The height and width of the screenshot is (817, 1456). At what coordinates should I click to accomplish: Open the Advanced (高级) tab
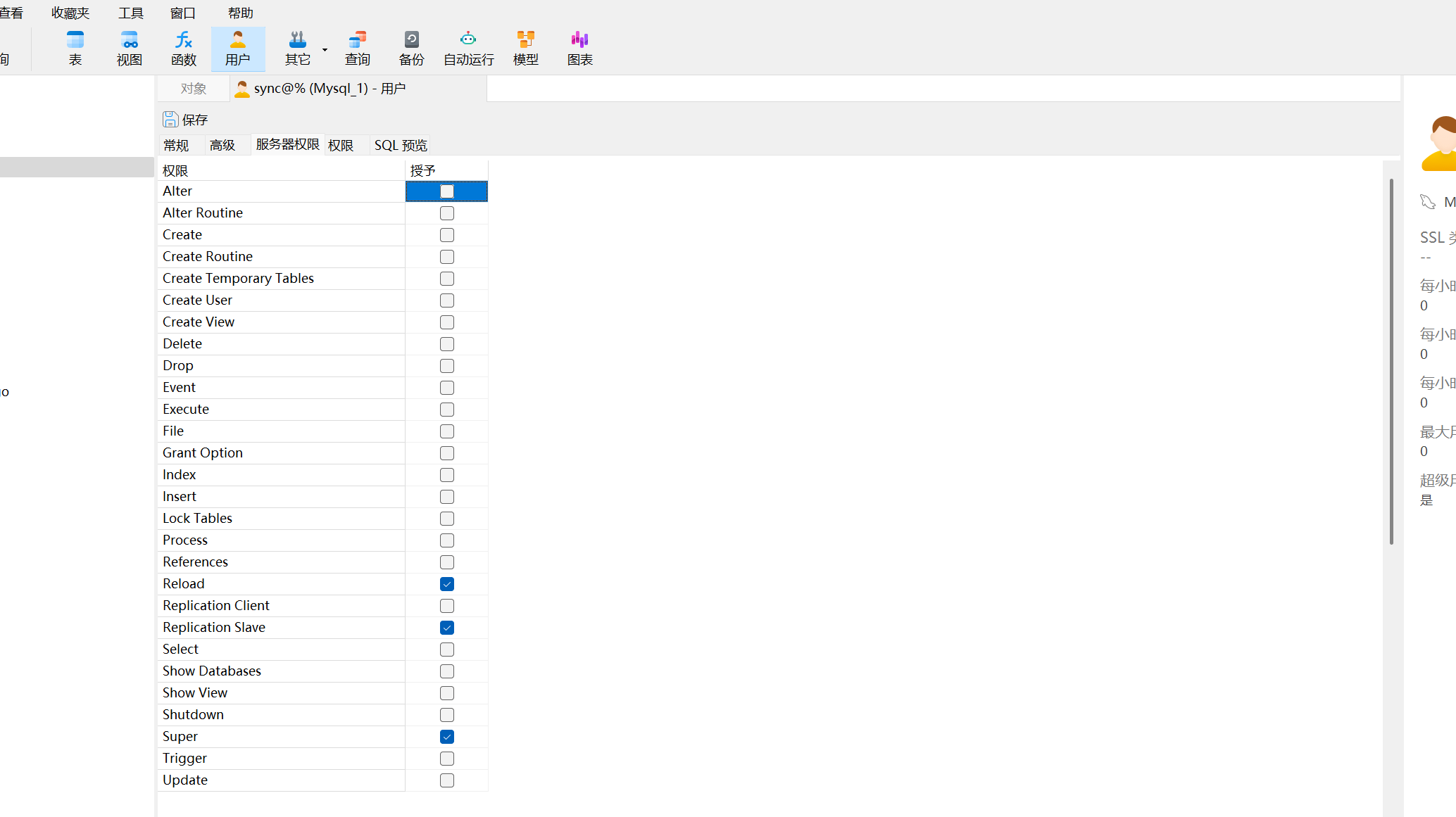point(222,145)
